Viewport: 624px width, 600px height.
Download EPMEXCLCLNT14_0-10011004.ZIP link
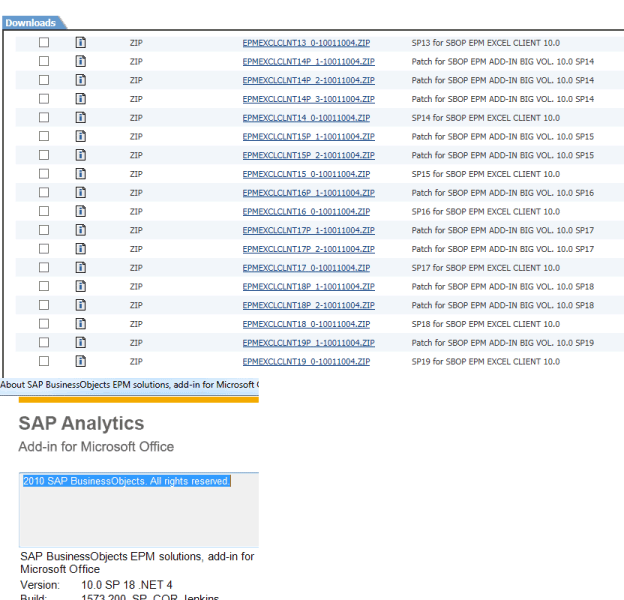tap(306, 118)
